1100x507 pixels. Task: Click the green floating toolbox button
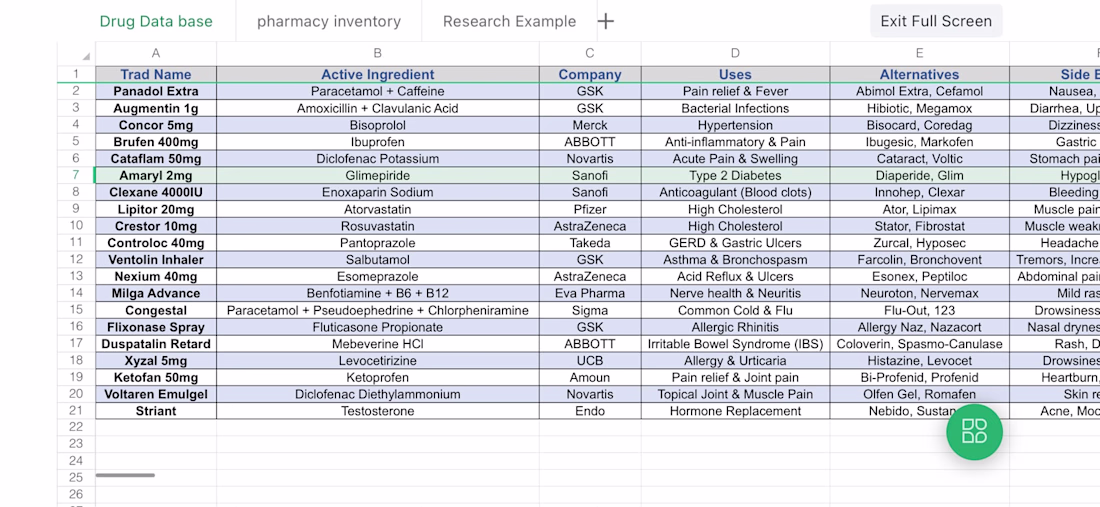(x=974, y=431)
